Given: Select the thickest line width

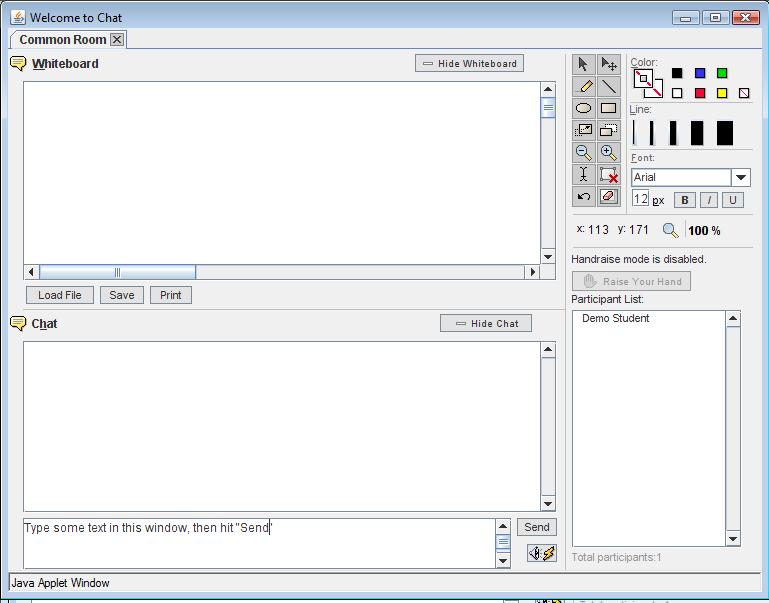Looking at the screenshot, I should point(725,133).
